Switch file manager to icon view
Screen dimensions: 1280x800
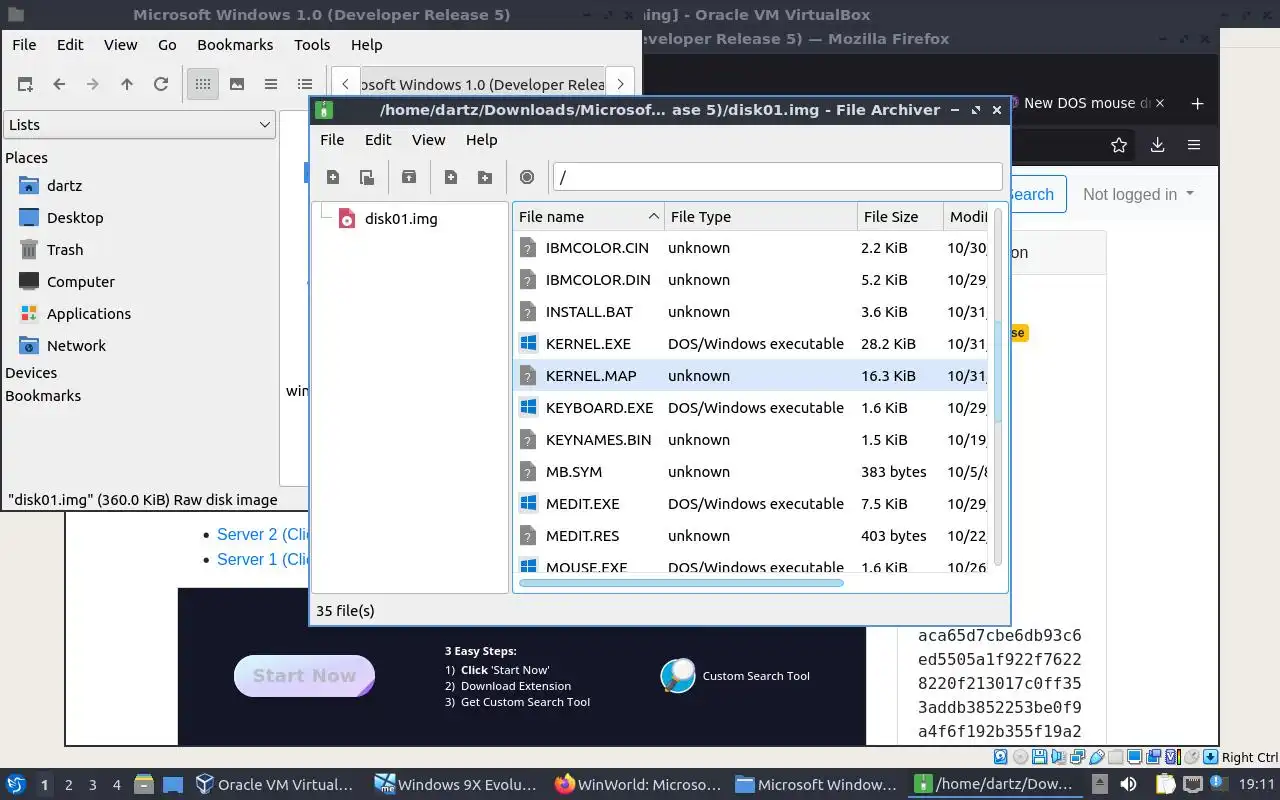203,84
